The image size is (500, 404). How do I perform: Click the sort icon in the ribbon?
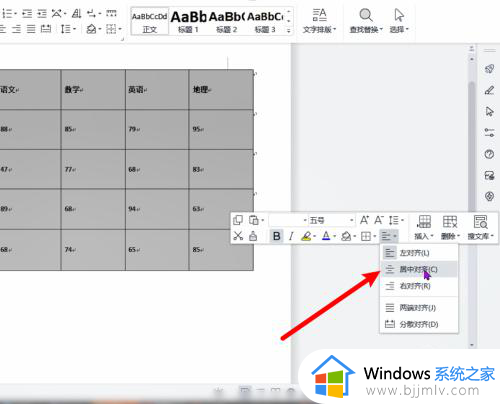pyautogui.click(x=77, y=14)
